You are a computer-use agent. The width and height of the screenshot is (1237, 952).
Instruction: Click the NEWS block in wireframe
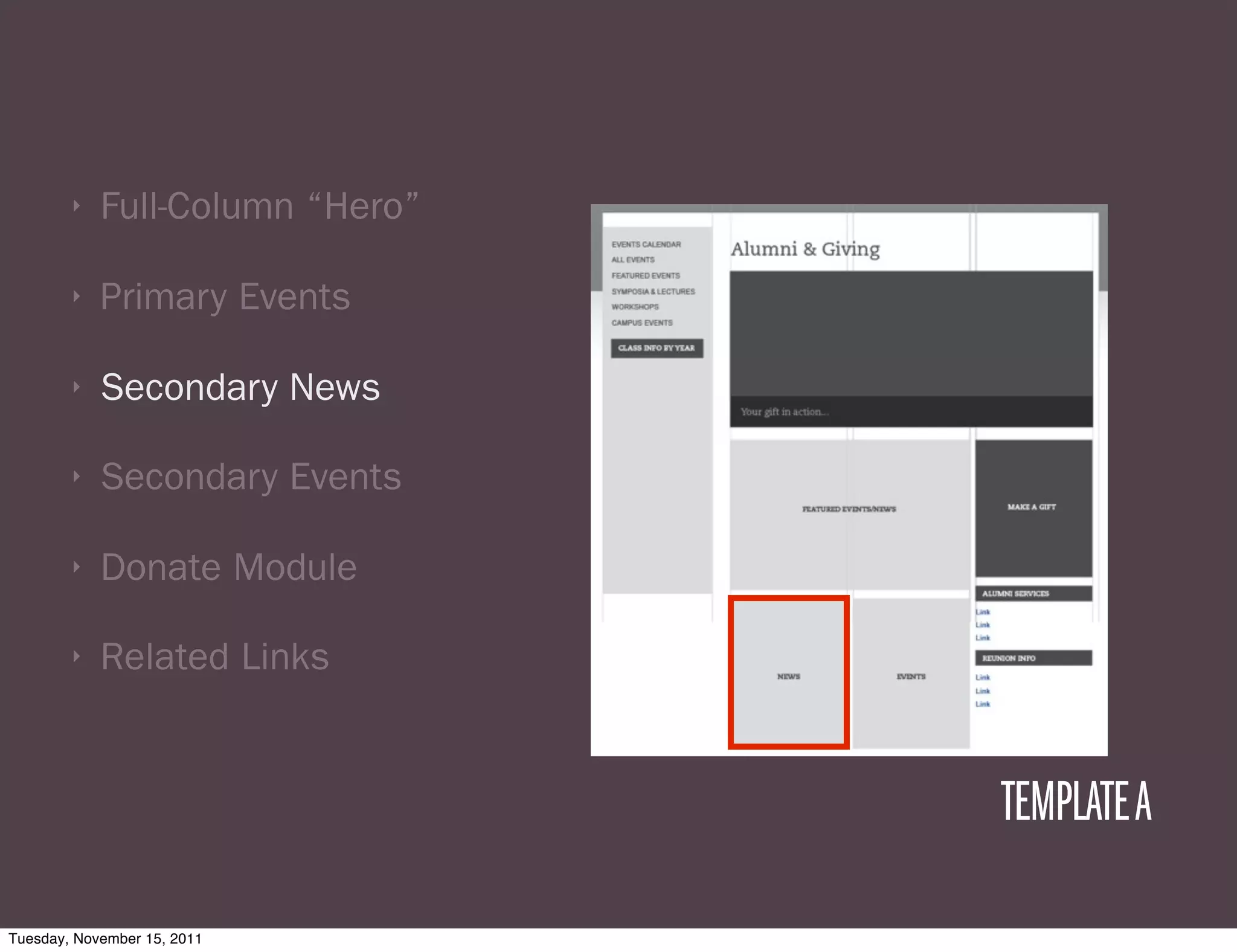(x=789, y=672)
